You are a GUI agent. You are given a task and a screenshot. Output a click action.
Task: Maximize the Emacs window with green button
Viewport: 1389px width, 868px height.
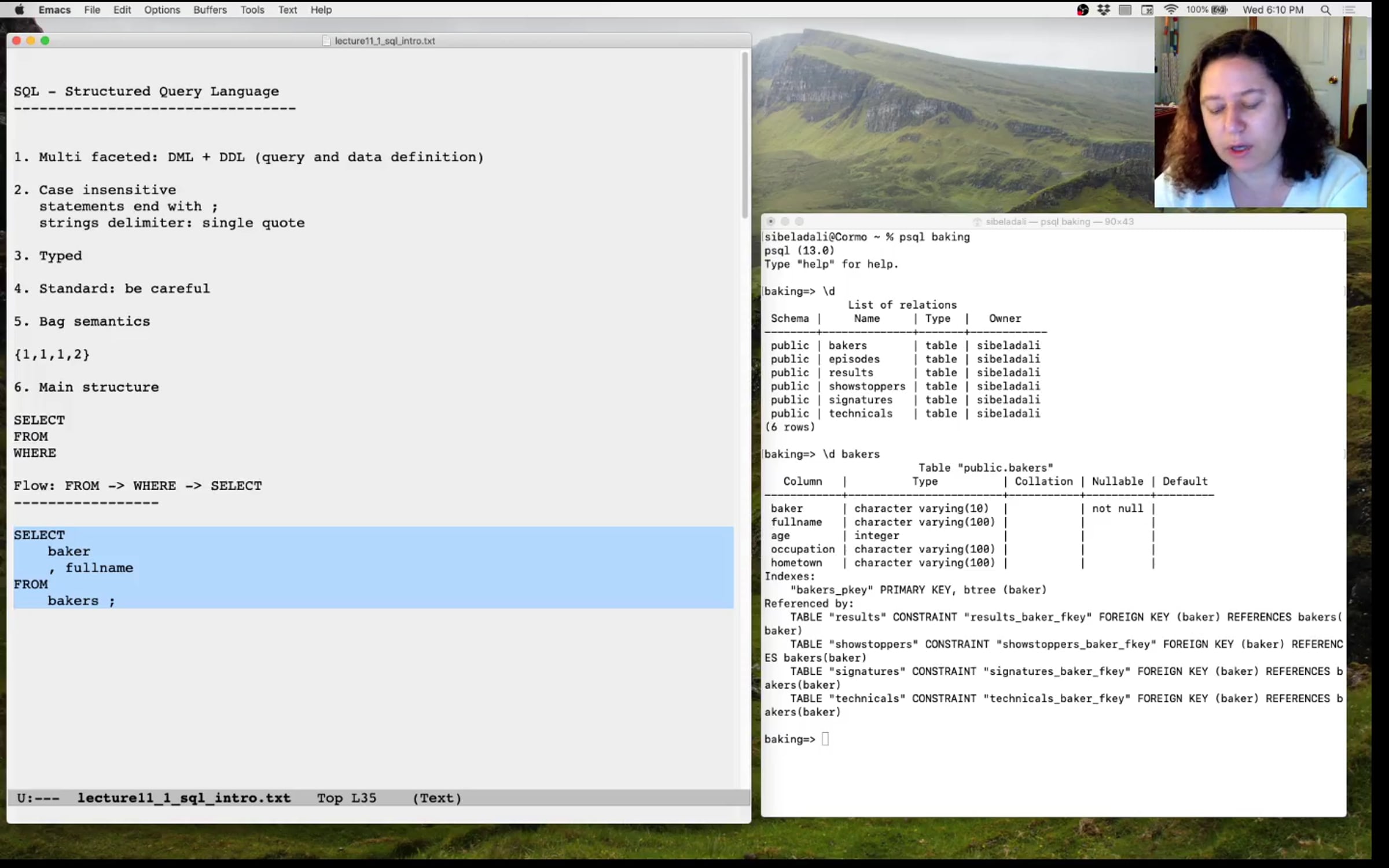45,41
